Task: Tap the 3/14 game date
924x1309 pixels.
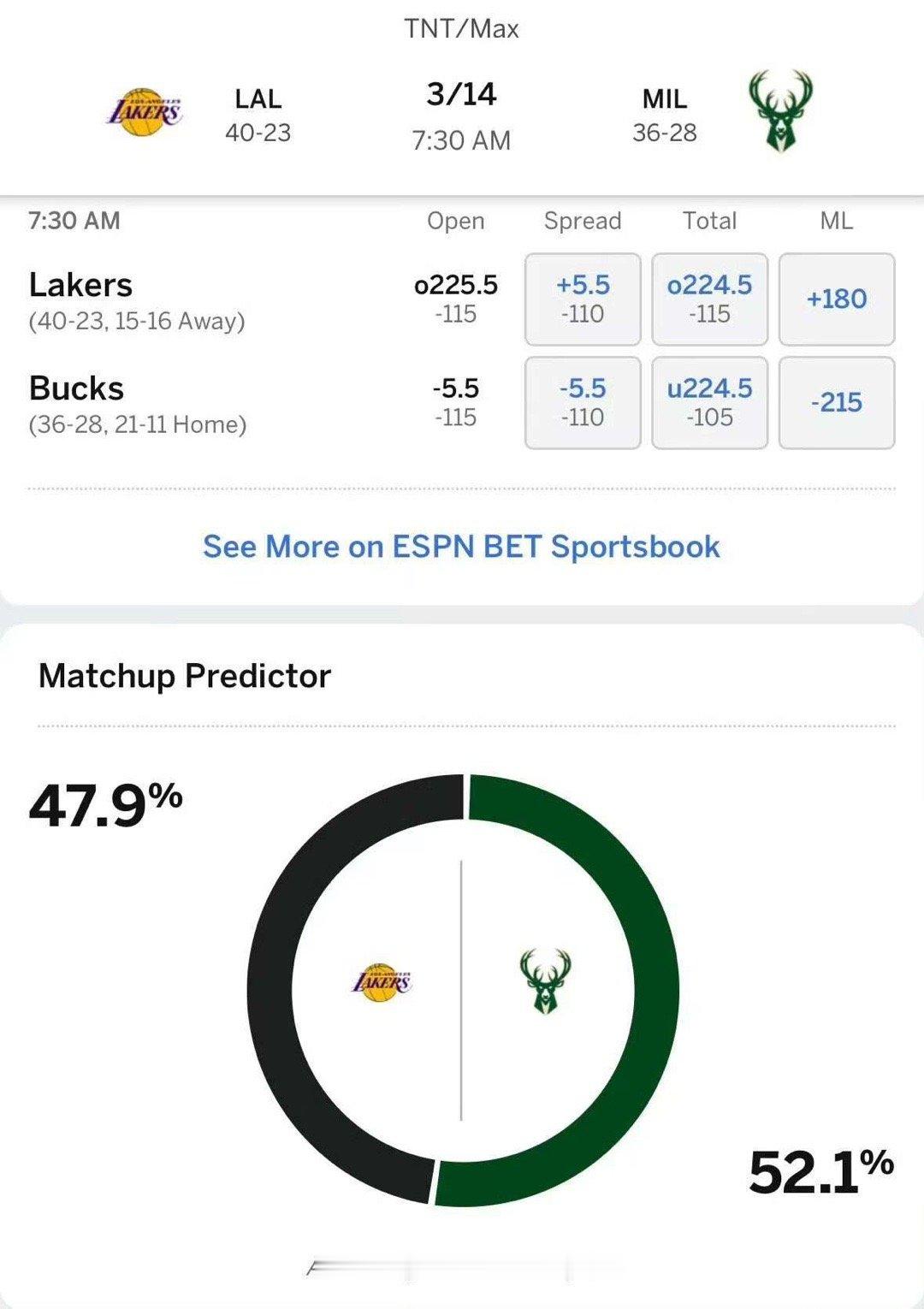Action: click(x=461, y=94)
